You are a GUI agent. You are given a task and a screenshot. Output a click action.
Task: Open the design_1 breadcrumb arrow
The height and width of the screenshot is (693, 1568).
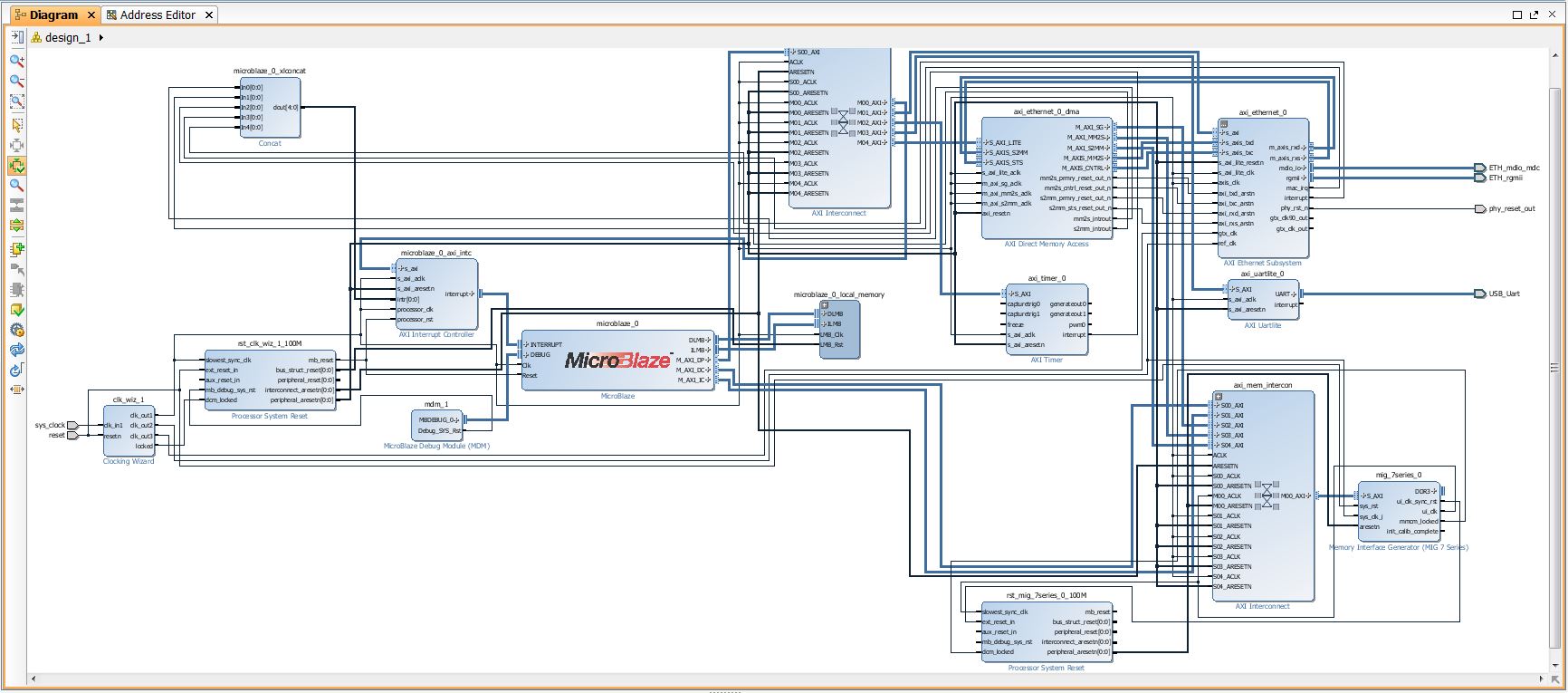(x=100, y=38)
